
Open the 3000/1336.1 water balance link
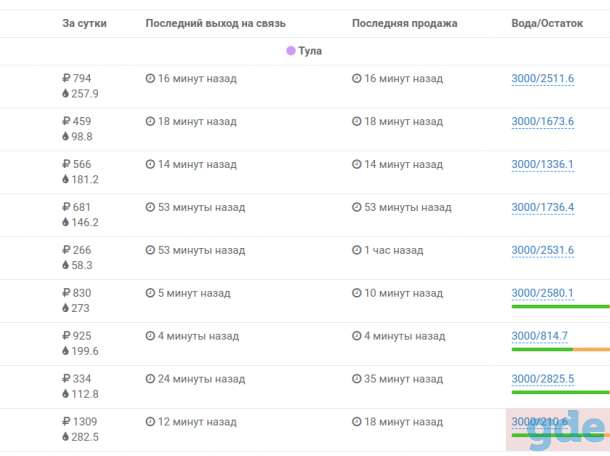[543, 164]
